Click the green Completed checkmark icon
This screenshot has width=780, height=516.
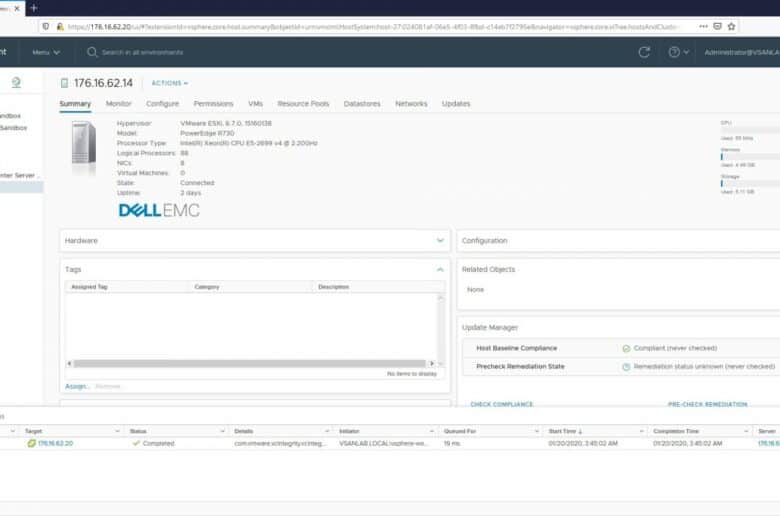coord(136,443)
